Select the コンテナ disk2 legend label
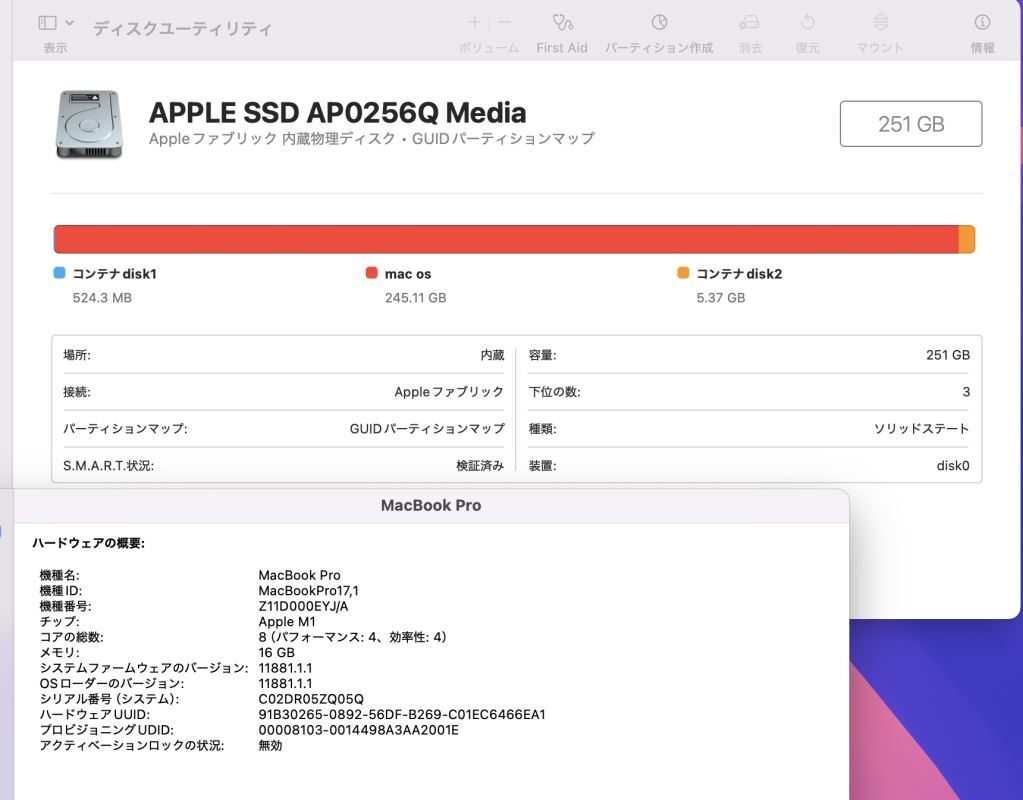 tap(739, 274)
